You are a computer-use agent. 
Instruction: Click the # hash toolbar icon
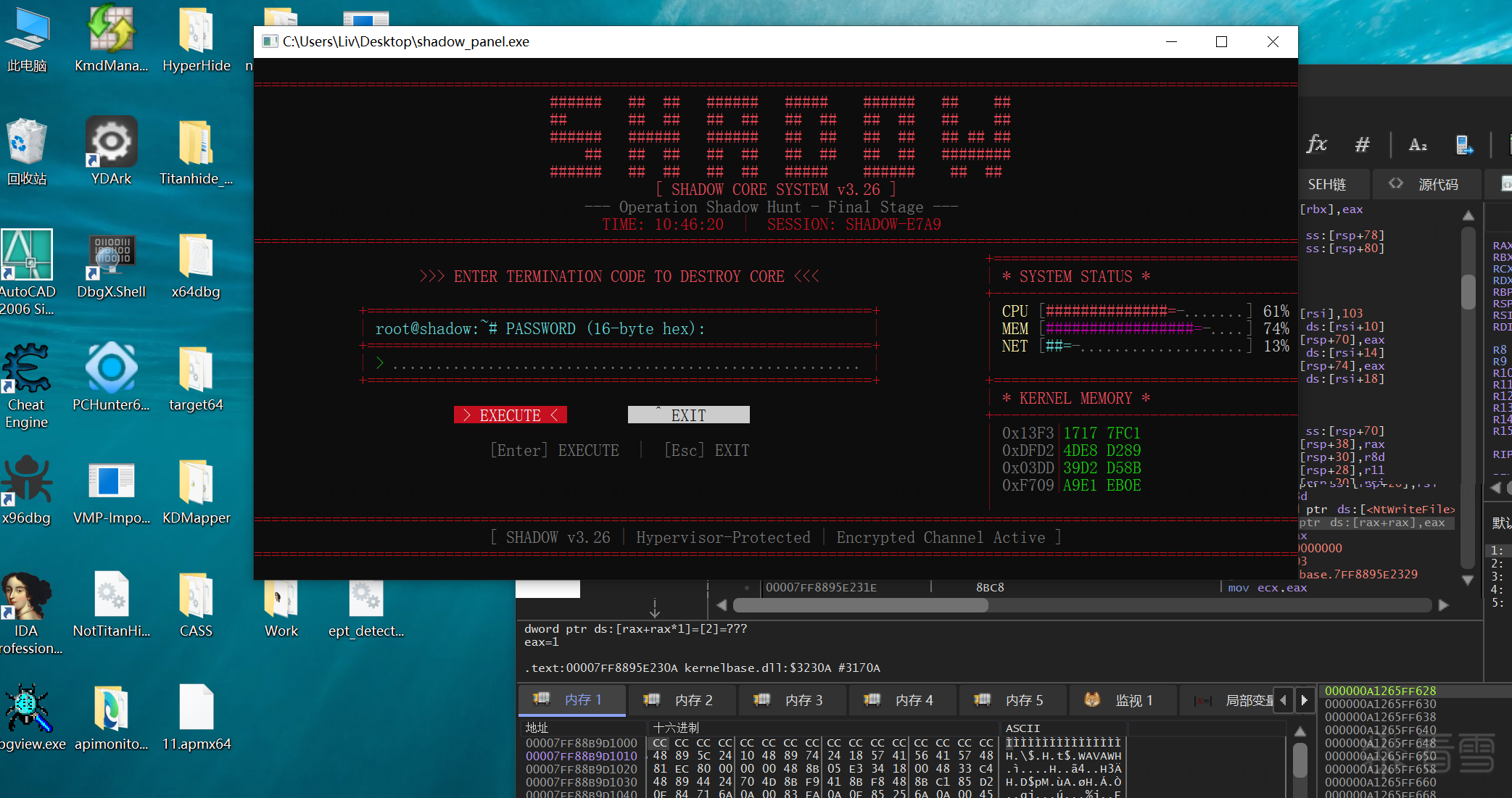tap(1362, 144)
